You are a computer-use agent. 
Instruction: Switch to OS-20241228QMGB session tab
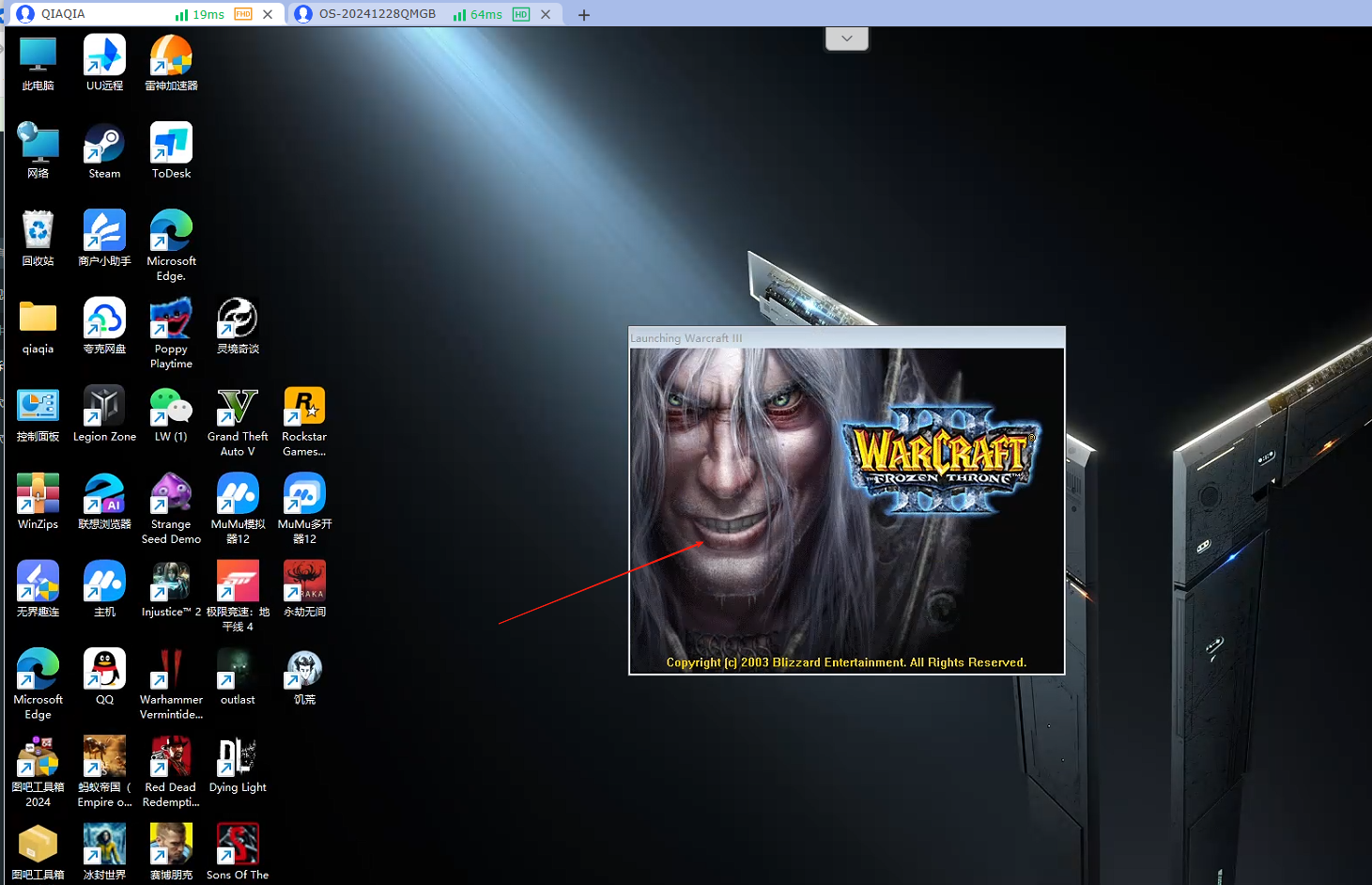[425, 14]
